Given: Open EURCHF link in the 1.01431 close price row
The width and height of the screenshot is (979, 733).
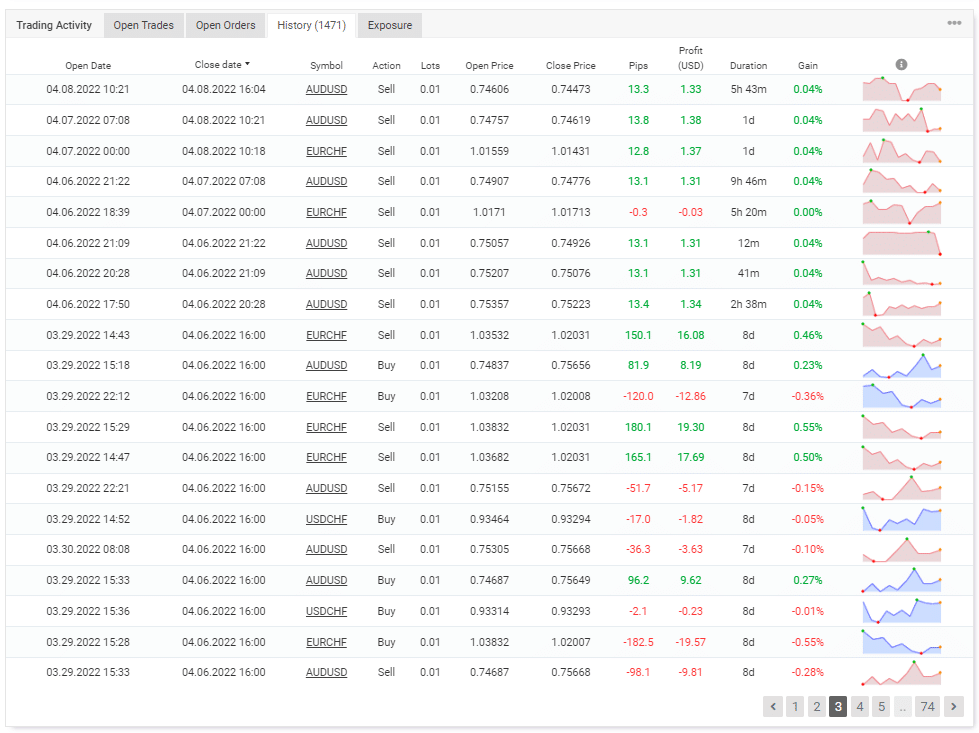Looking at the screenshot, I should pyautogui.click(x=327, y=151).
